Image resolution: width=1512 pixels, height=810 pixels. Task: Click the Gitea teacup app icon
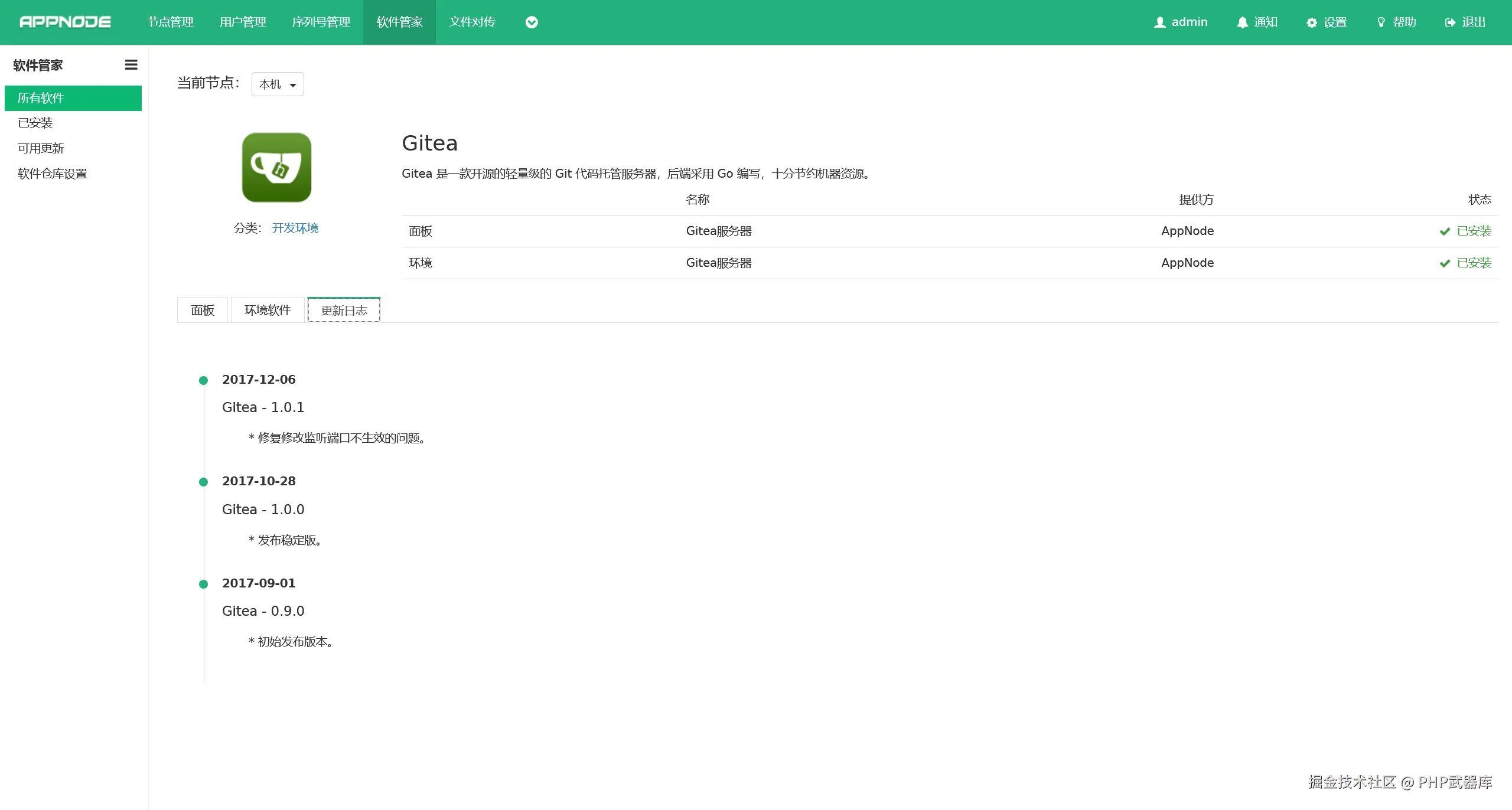tap(276, 168)
